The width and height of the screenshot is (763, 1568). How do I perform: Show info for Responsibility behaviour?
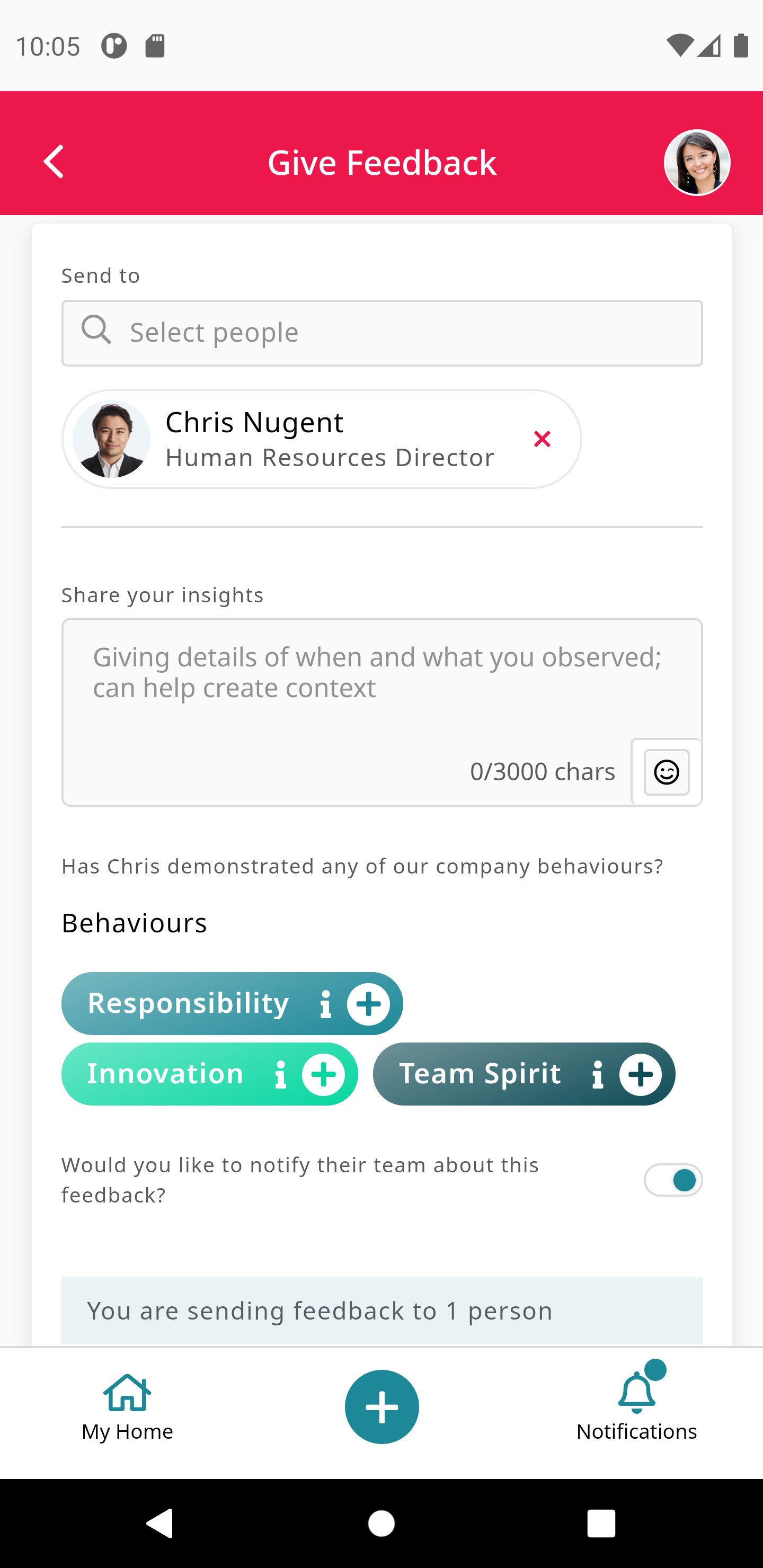coord(326,1004)
